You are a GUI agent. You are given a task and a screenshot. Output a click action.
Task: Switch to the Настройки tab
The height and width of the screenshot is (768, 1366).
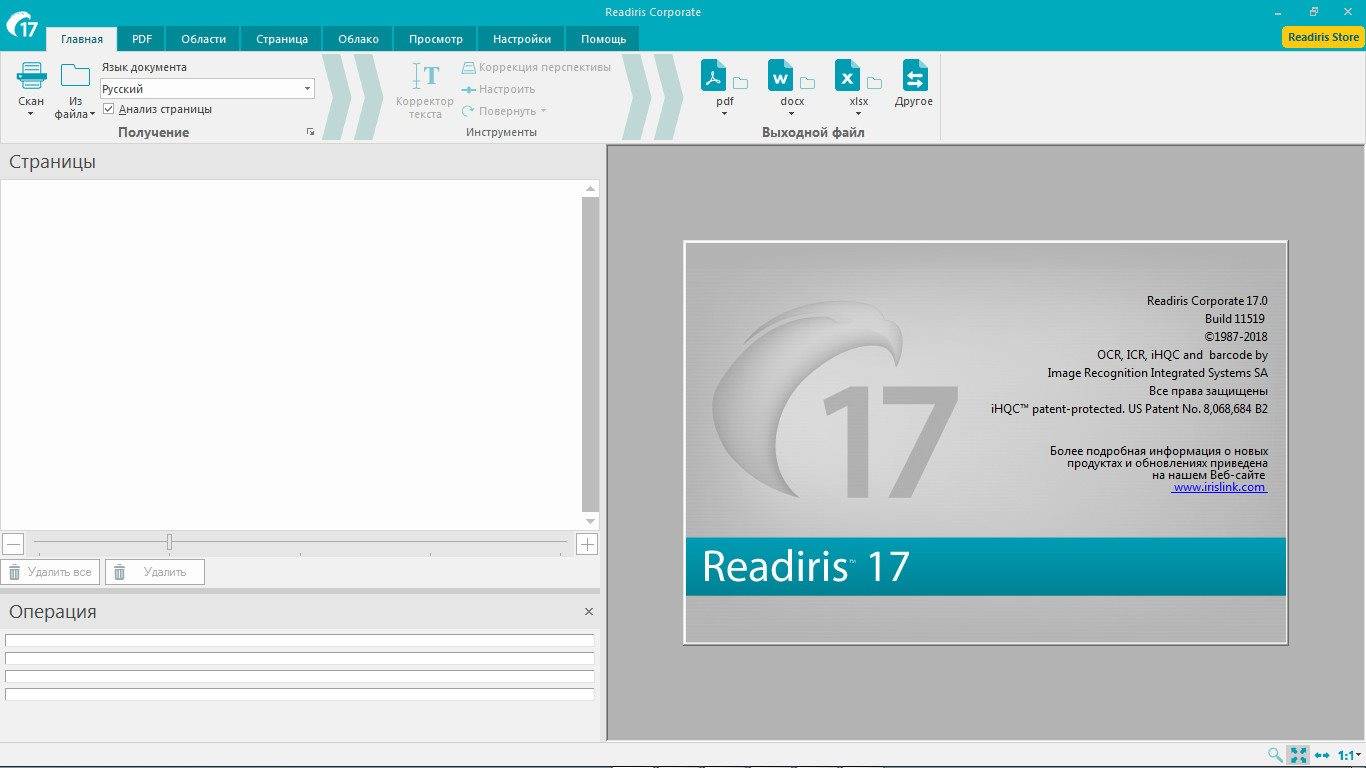(x=522, y=39)
